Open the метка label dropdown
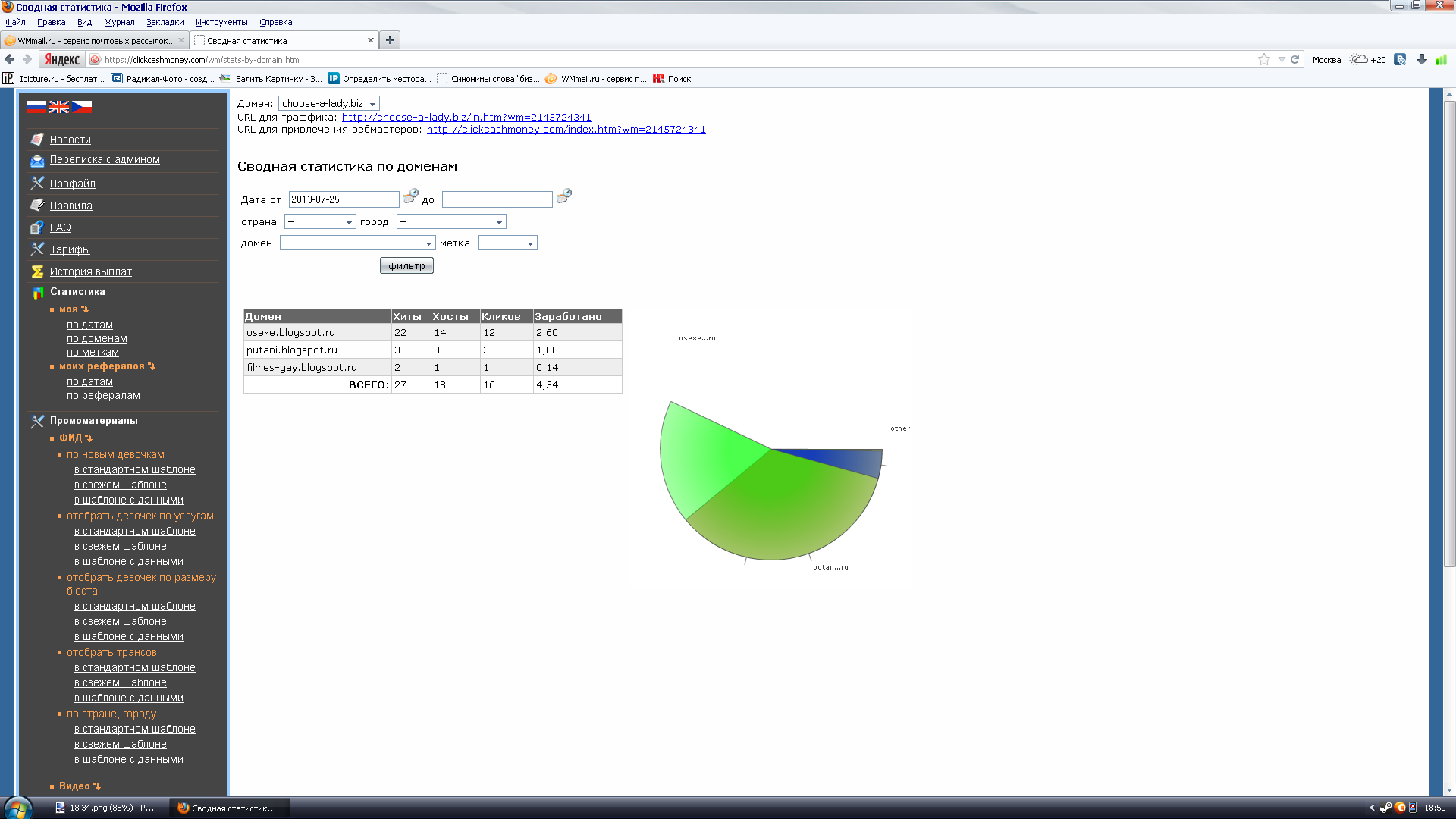 click(x=507, y=243)
